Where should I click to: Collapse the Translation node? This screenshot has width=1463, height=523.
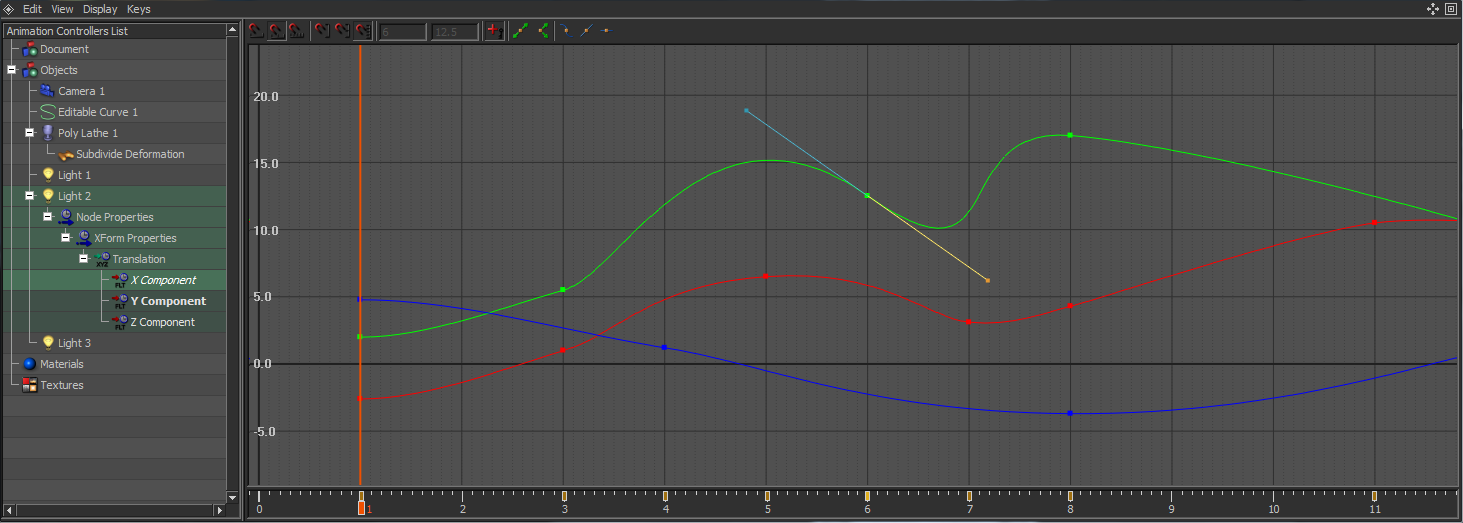pos(83,259)
